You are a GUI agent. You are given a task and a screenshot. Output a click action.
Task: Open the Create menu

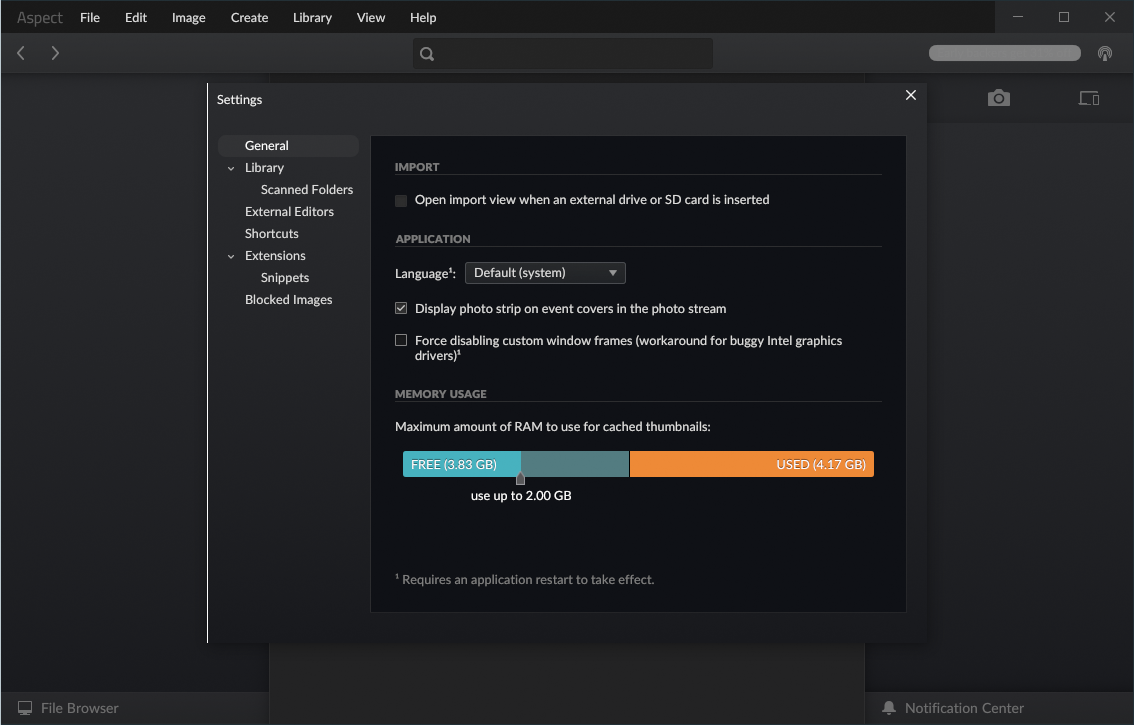coord(249,18)
